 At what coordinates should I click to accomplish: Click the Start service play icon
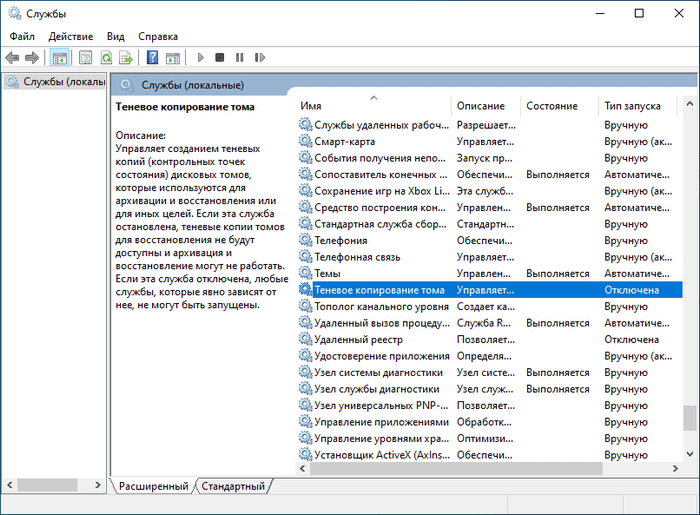click(200, 58)
